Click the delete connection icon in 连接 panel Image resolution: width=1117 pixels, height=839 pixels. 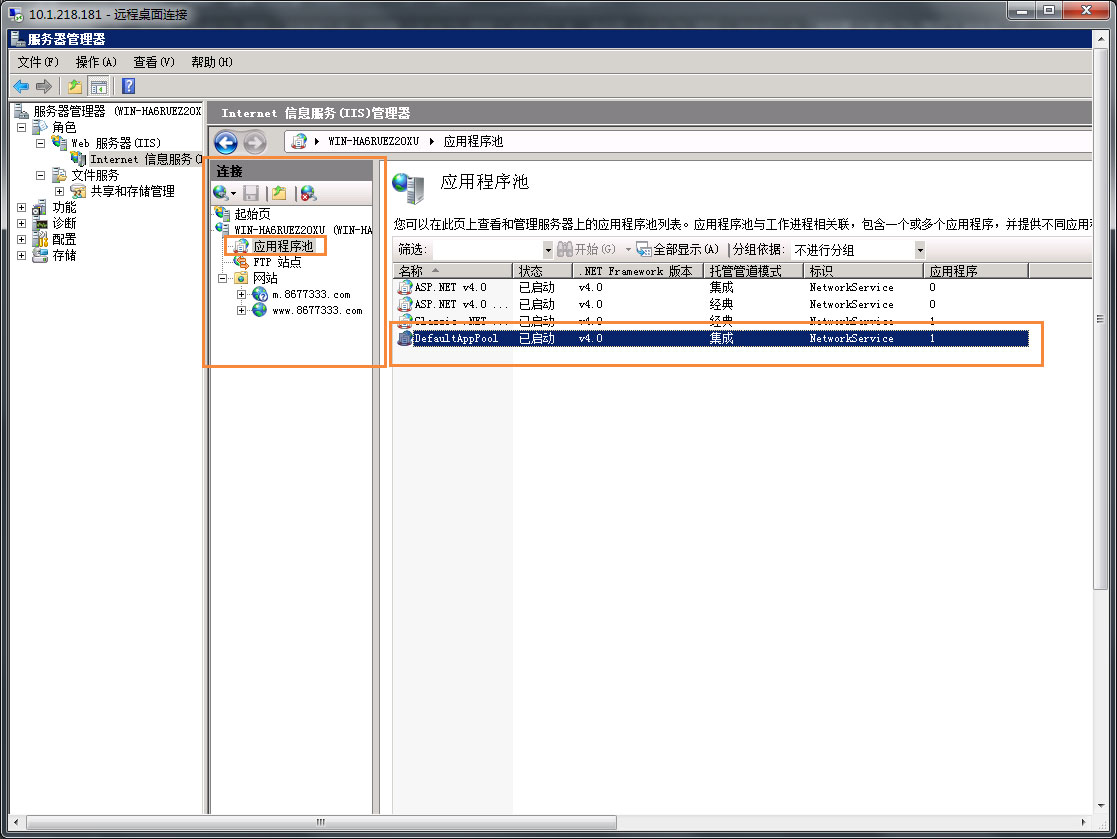(308, 193)
